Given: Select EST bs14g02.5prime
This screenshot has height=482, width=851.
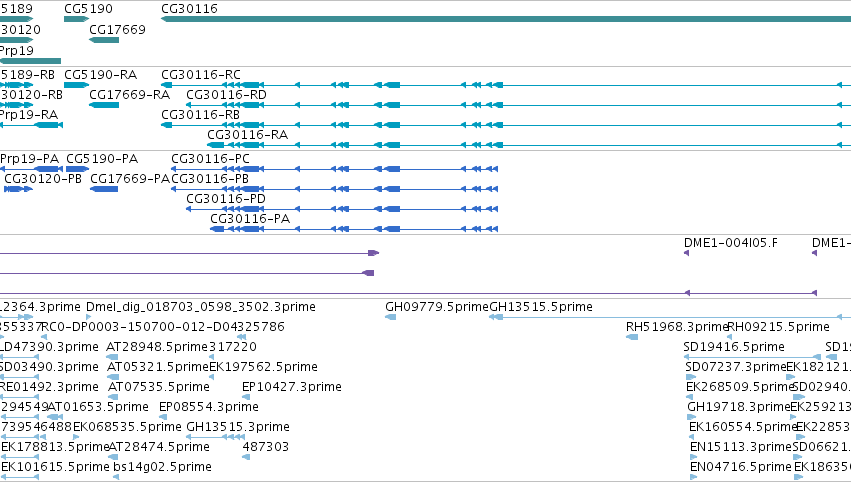Looking at the screenshot, I should [x=116, y=477].
